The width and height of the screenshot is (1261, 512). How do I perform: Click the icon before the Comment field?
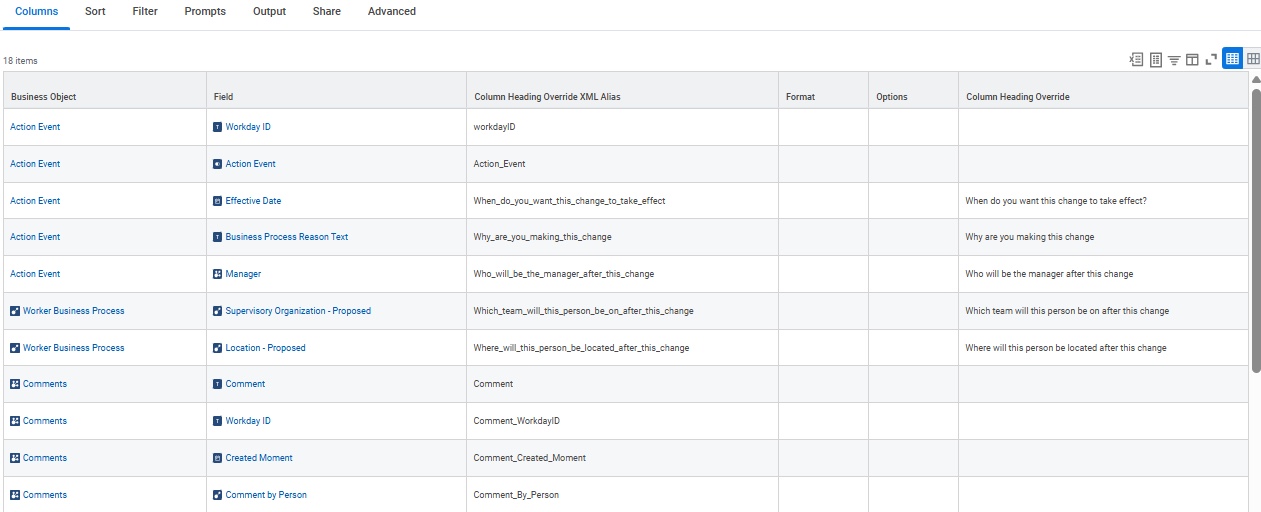[x=218, y=384]
